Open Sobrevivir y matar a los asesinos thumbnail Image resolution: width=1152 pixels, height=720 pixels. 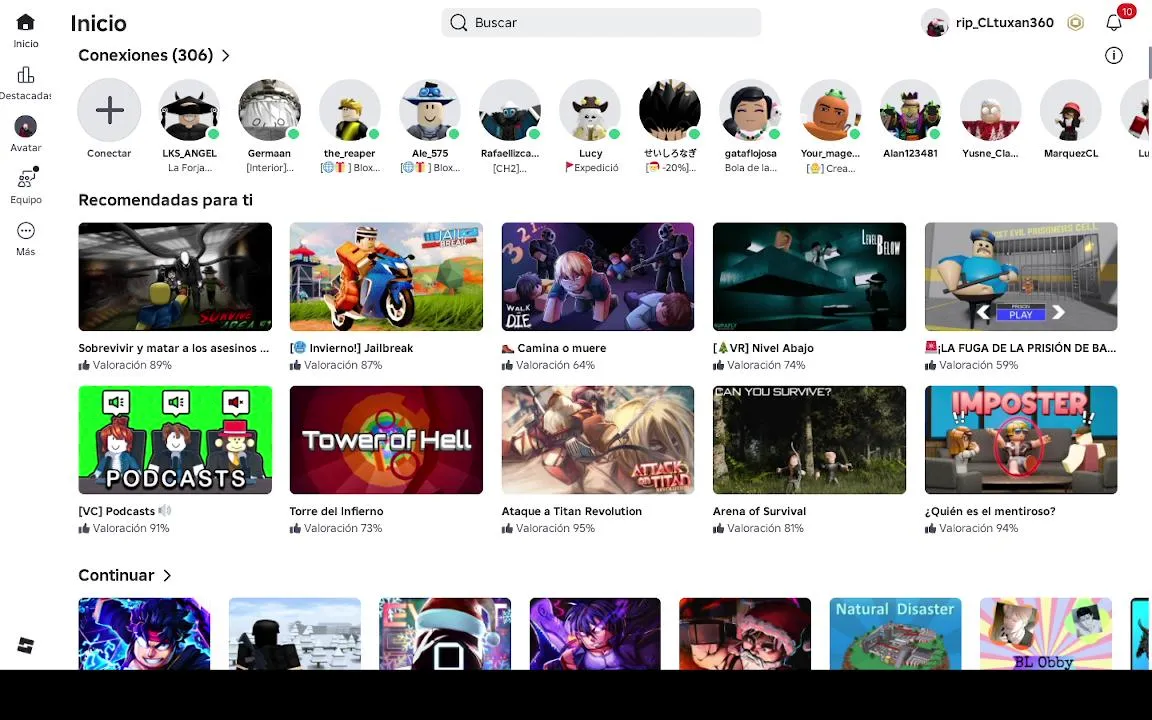175,277
